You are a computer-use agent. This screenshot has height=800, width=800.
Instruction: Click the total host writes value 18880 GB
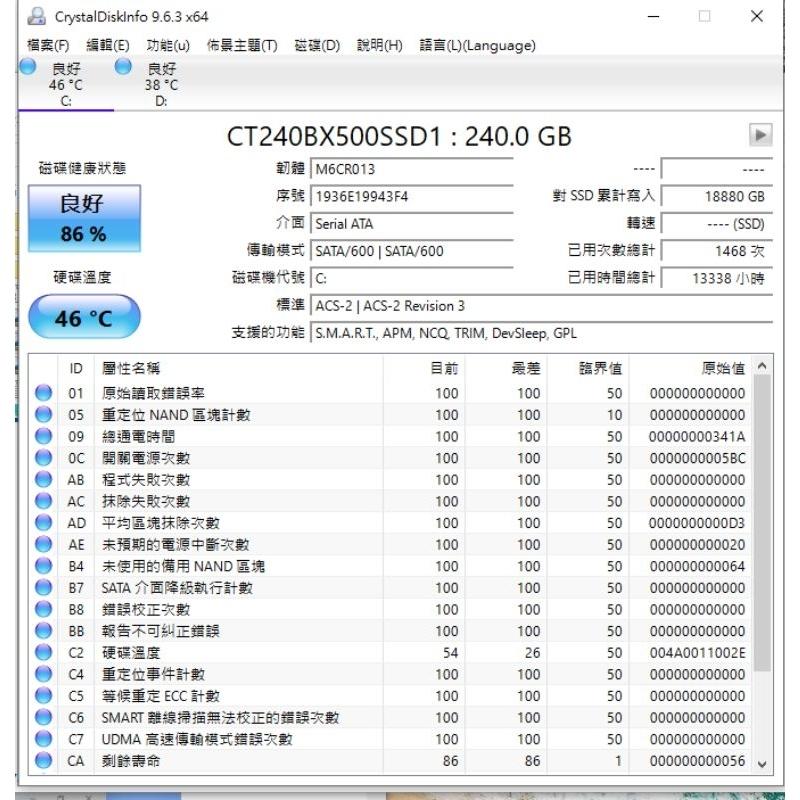[717, 196]
